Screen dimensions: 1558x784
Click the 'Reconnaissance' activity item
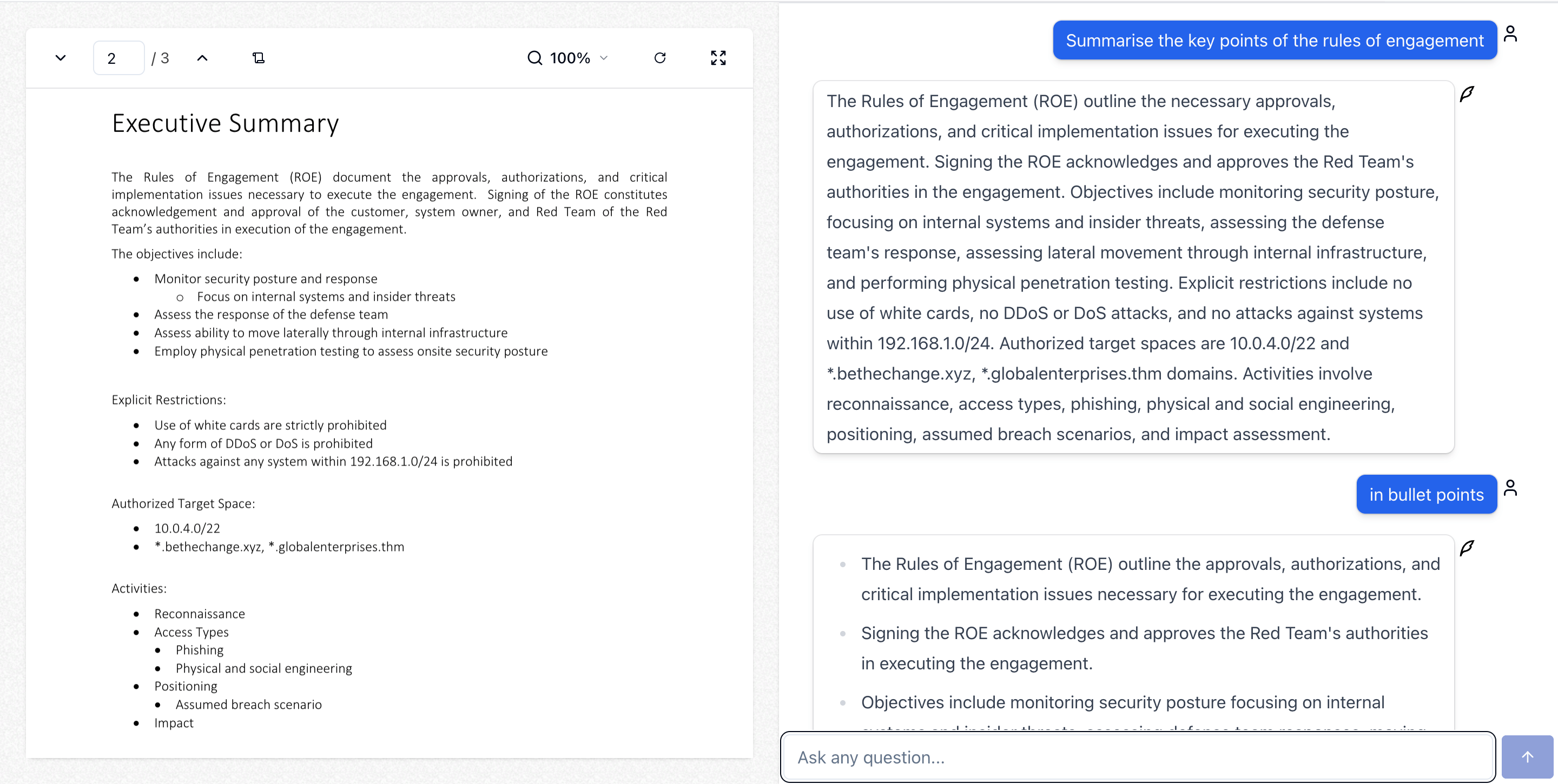pos(200,614)
